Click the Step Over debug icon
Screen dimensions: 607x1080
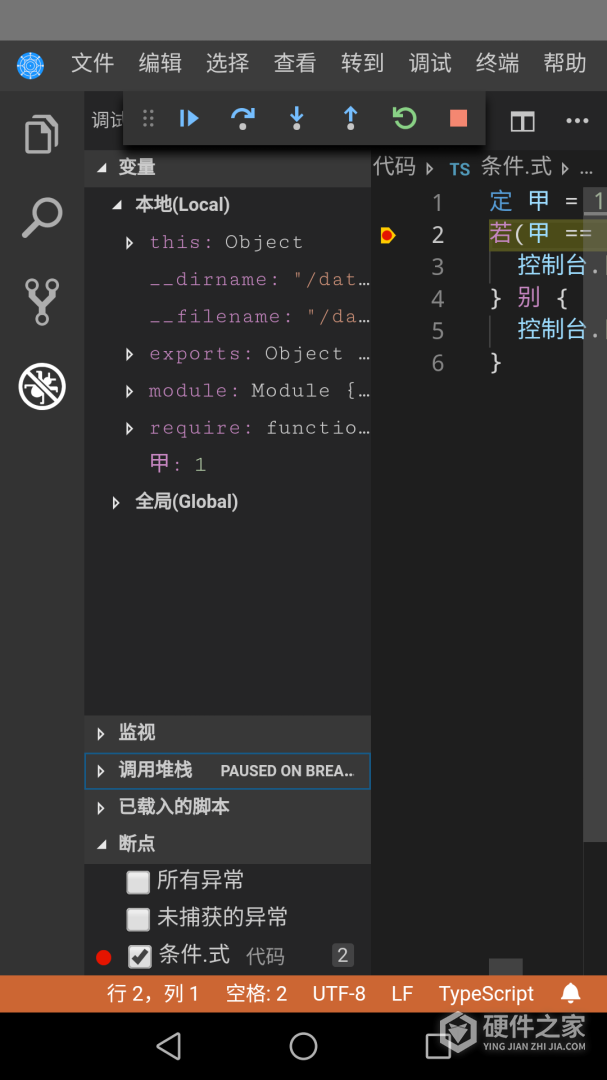243,119
